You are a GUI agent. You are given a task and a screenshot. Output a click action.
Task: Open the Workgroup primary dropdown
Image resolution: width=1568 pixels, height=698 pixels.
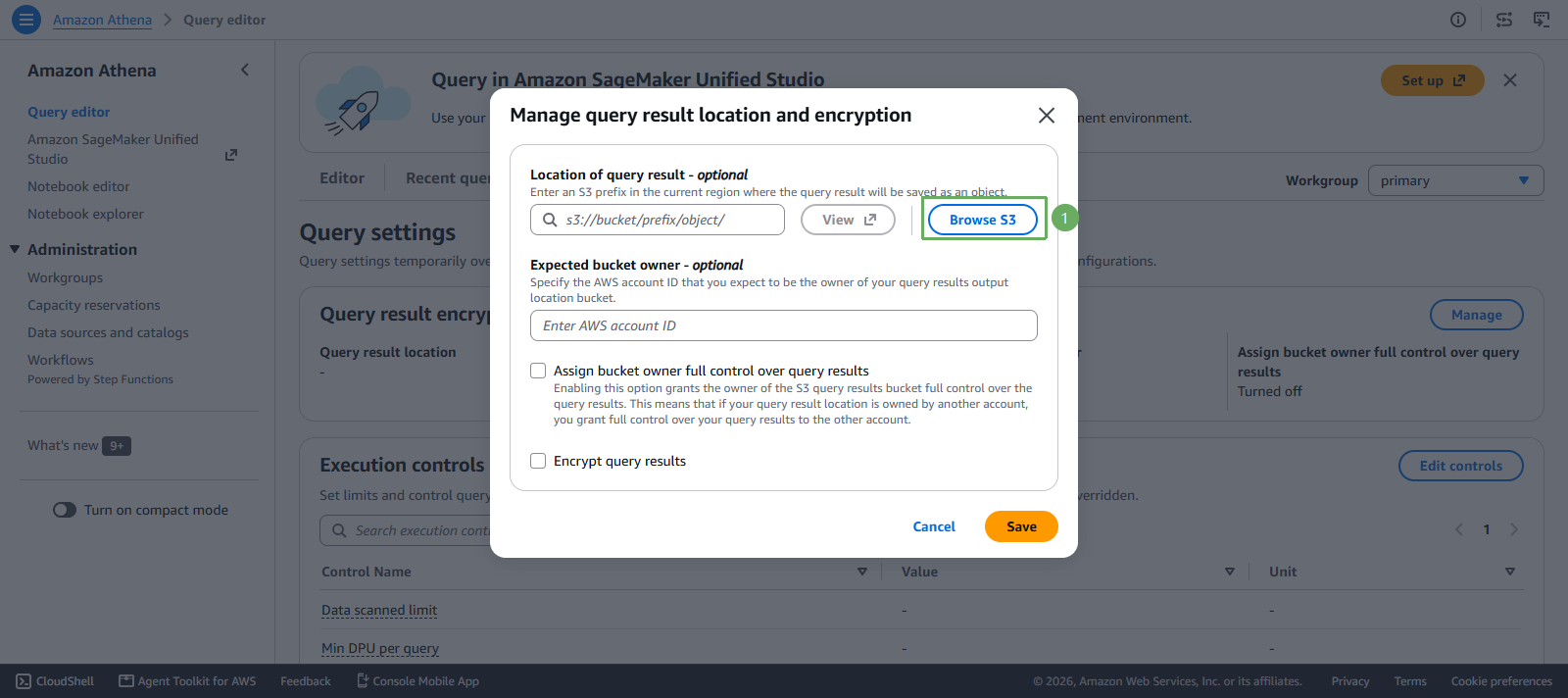[1455, 180]
